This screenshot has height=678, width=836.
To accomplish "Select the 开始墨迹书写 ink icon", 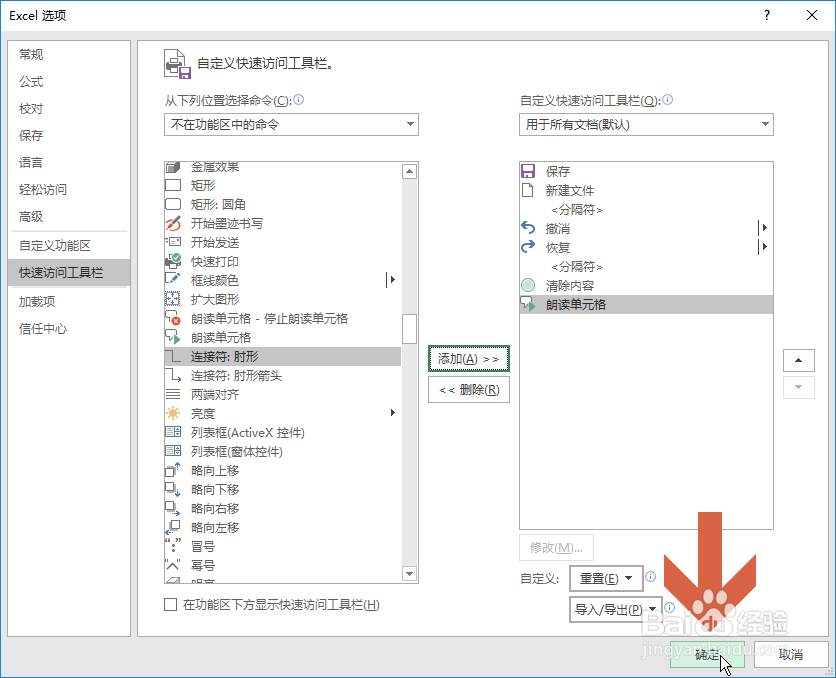I will [173, 223].
